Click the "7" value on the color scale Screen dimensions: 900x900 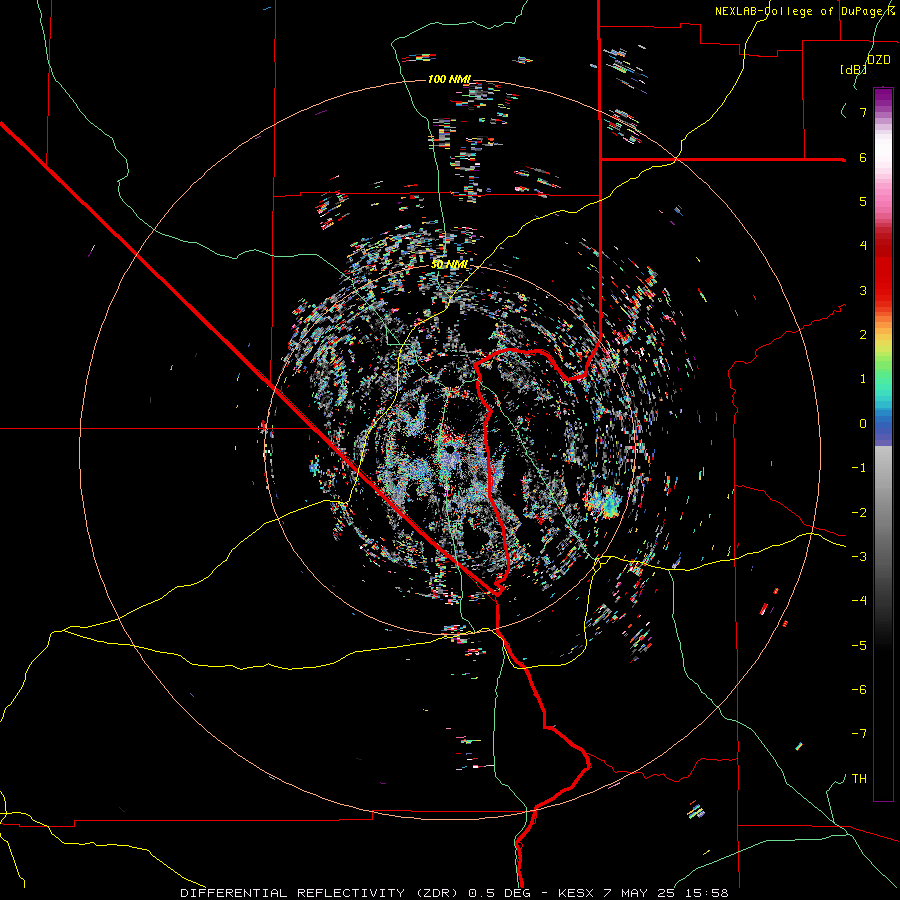863,112
